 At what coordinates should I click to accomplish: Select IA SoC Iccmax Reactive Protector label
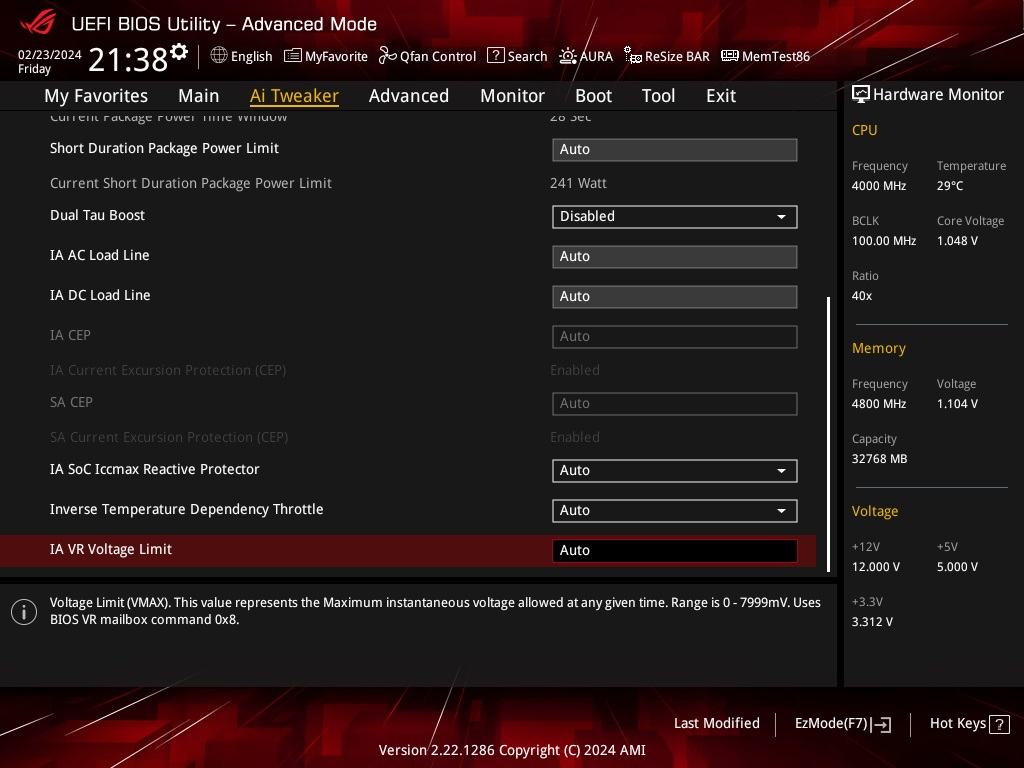154,469
